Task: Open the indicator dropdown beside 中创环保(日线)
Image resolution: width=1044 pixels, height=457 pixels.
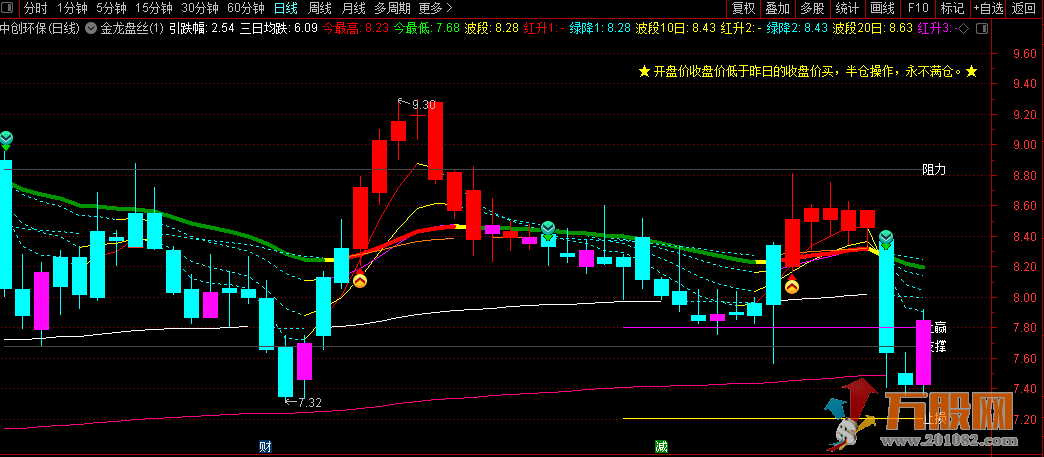Action: tap(91, 29)
